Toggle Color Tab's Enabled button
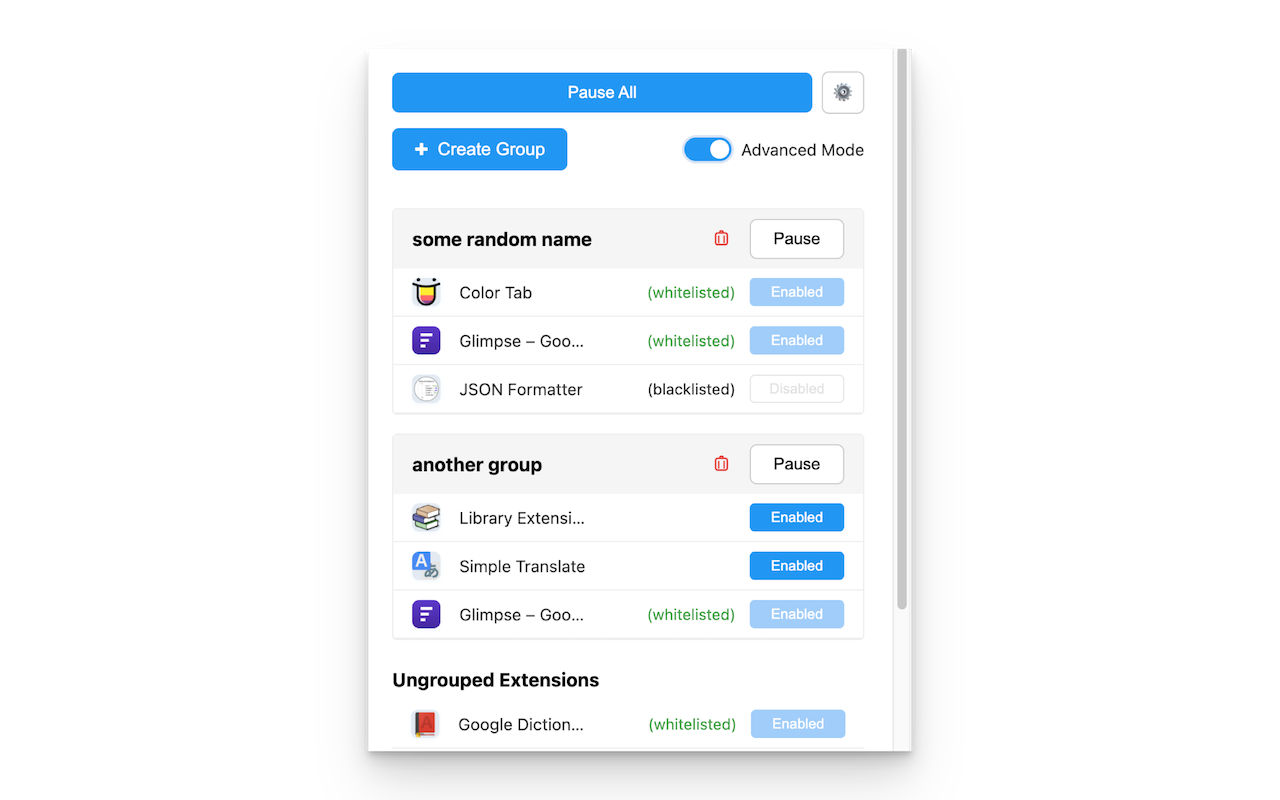The width and height of the screenshot is (1280, 800). (797, 292)
